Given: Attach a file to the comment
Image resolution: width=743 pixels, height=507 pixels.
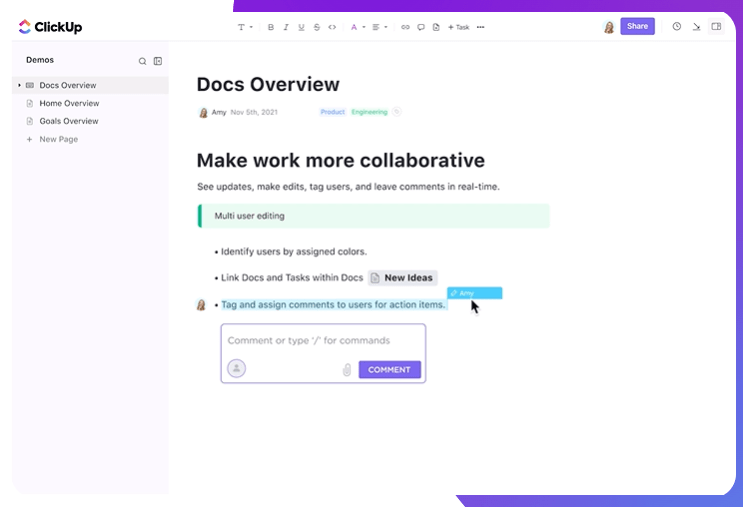Looking at the screenshot, I should (x=347, y=370).
